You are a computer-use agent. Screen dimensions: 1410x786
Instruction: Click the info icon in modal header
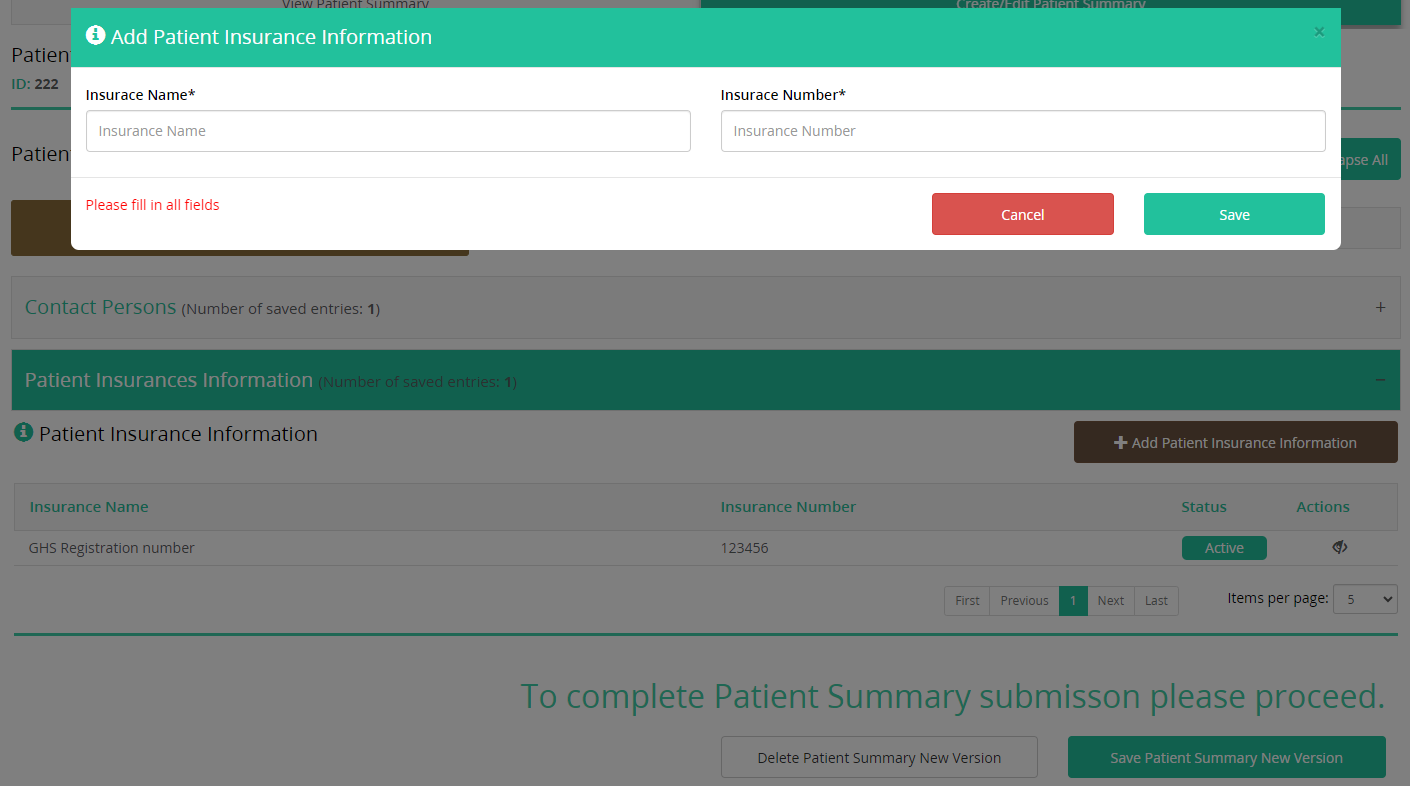96,36
